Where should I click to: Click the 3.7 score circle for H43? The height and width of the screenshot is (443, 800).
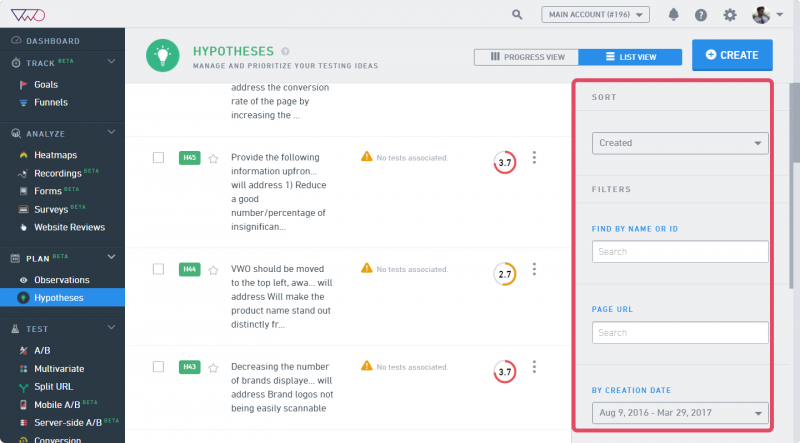(x=505, y=372)
